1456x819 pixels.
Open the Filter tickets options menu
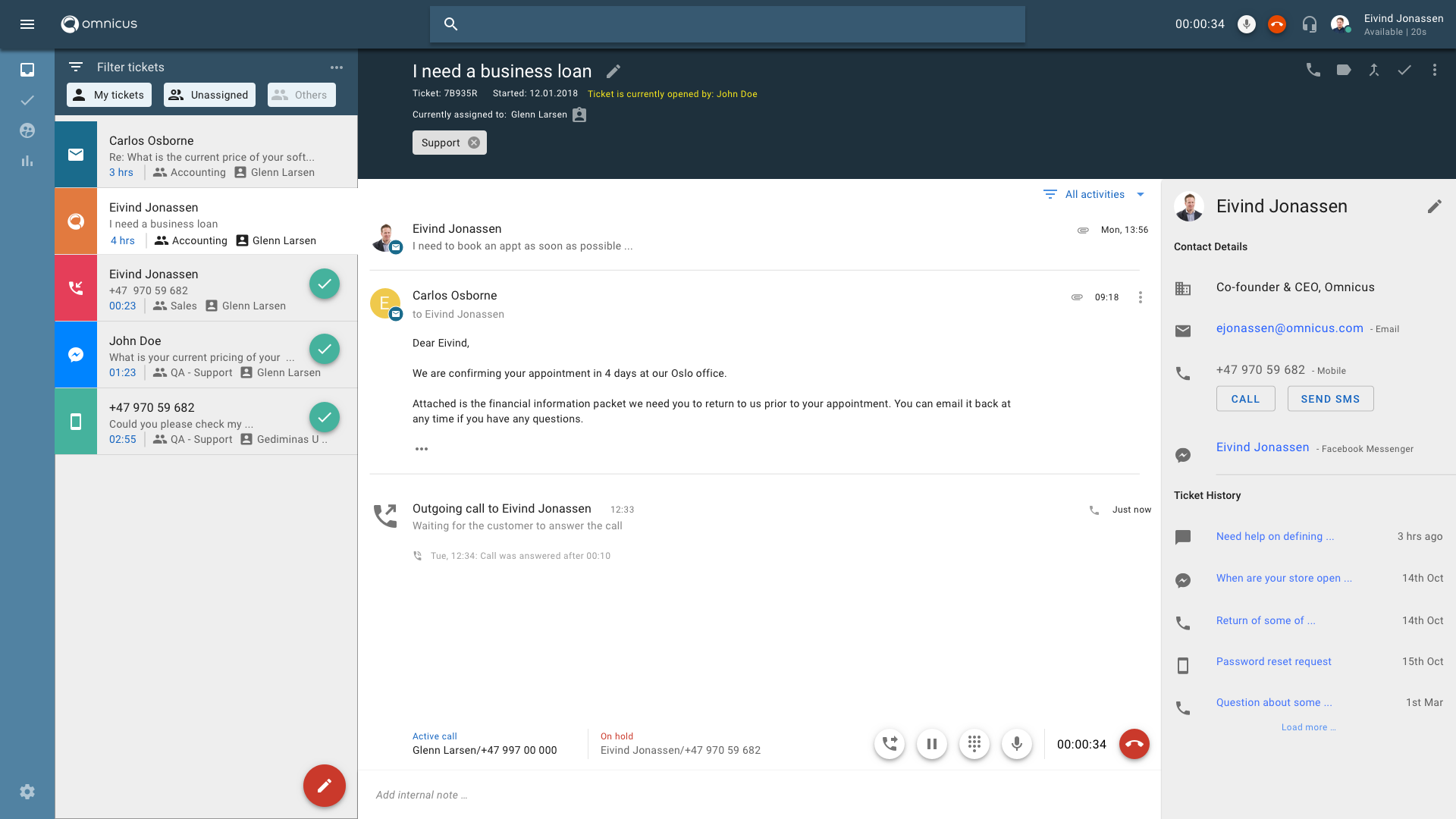click(337, 67)
